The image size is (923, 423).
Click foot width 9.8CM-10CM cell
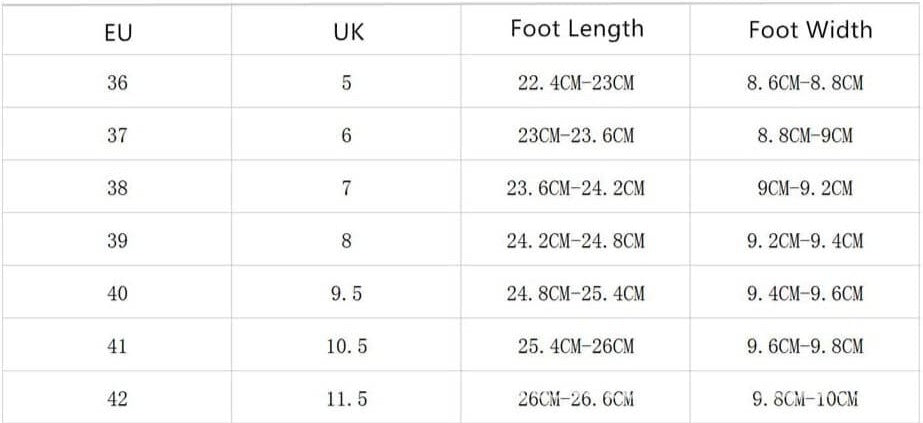point(804,399)
